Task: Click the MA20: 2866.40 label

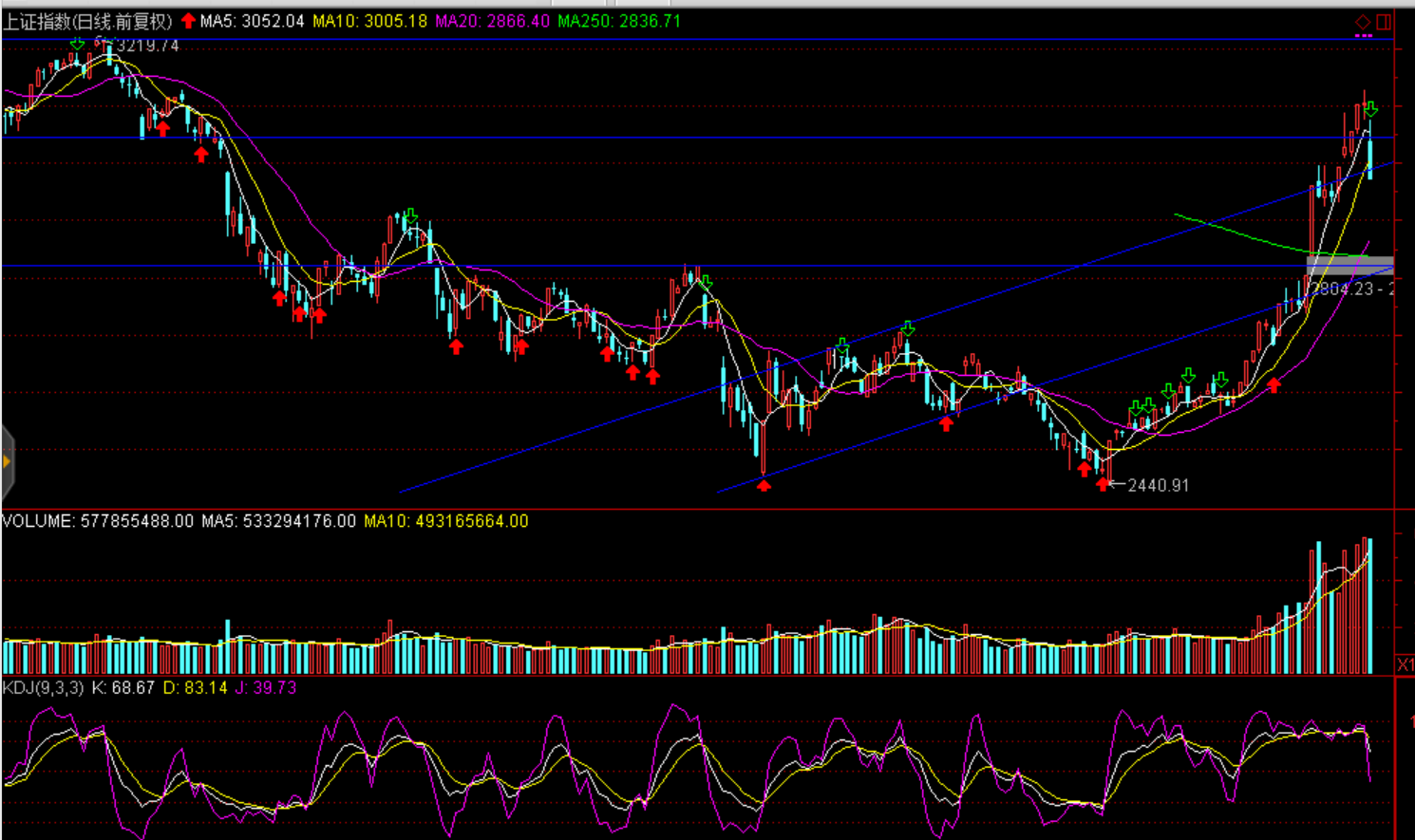Action: tap(492, 21)
